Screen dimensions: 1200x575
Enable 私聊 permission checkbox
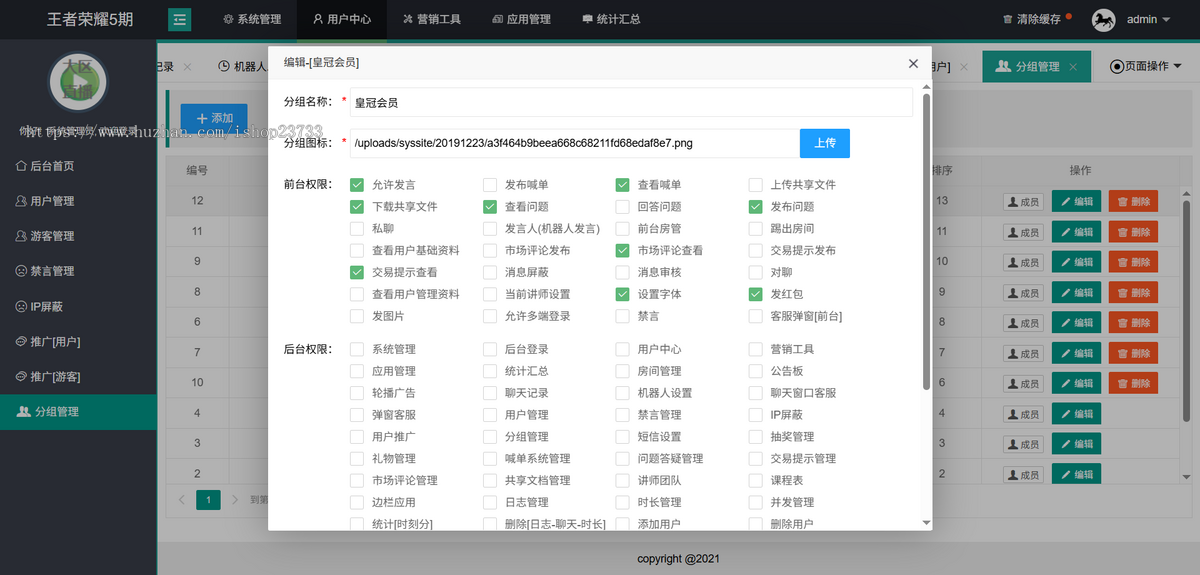click(x=357, y=229)
